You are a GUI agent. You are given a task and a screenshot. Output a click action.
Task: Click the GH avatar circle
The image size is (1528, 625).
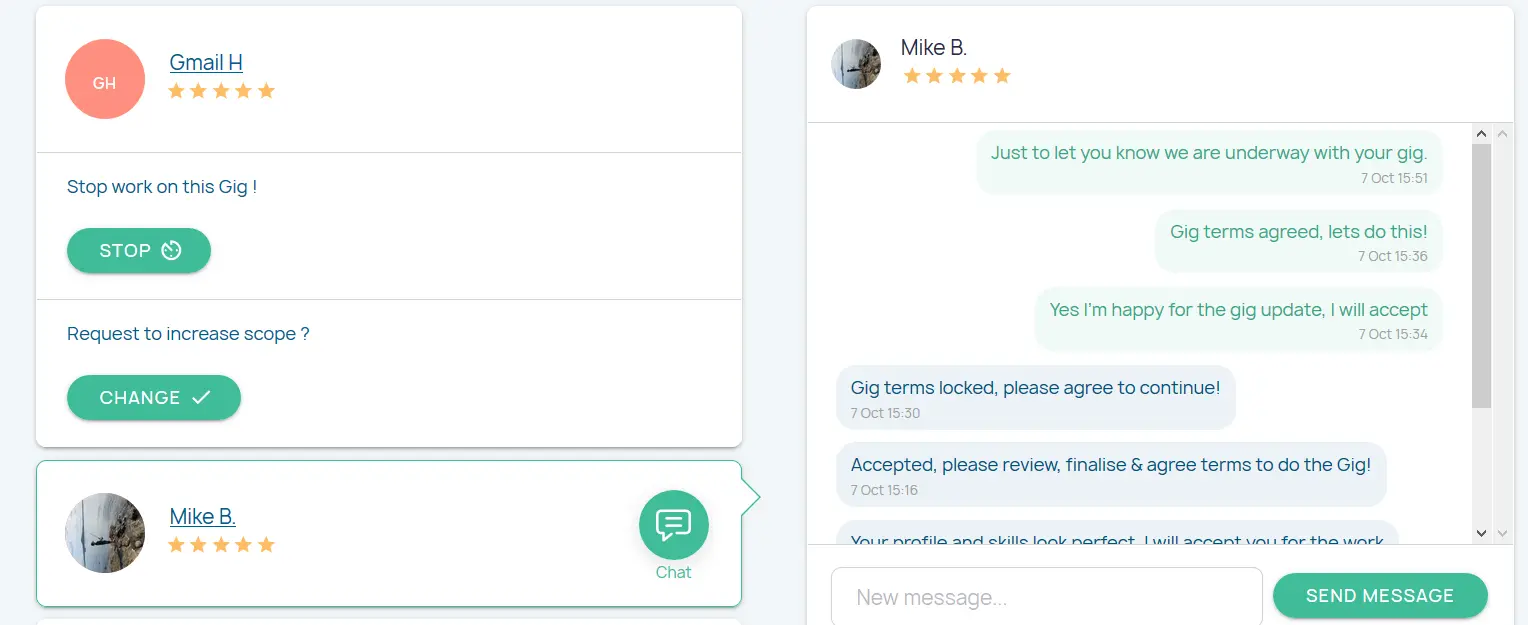click(105, 79)
